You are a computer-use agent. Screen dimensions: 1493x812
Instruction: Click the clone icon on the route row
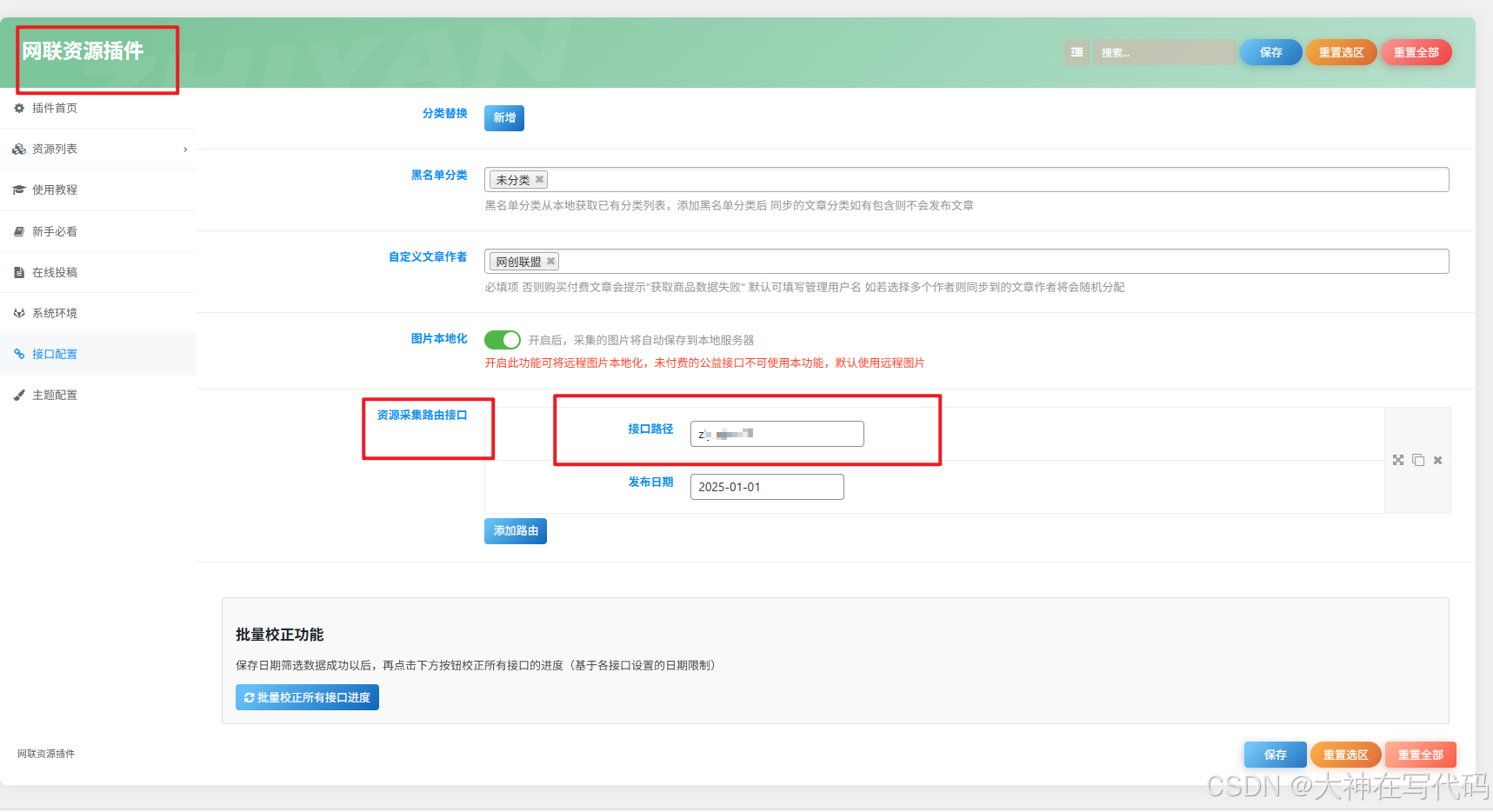click(x=1418, y=460)
